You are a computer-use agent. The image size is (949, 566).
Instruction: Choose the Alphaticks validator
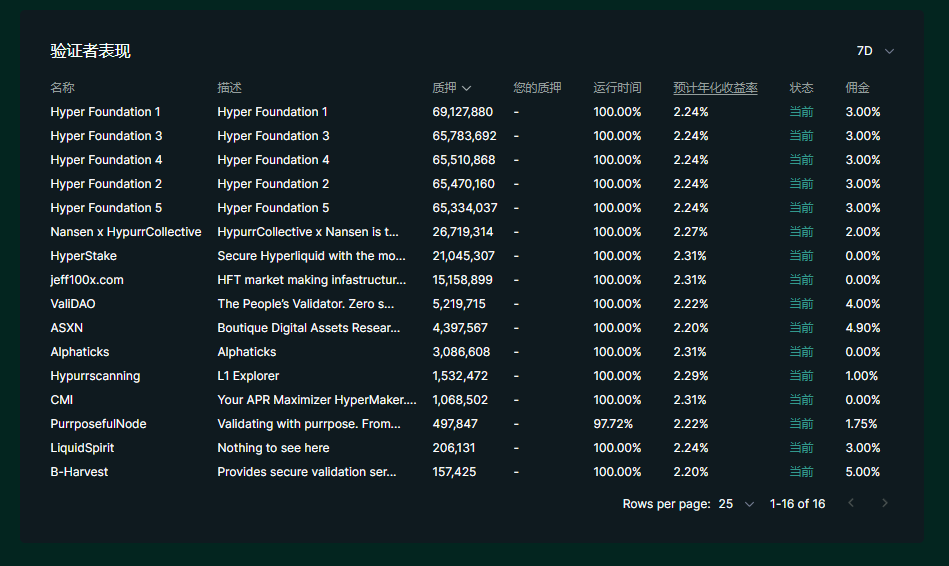pyautogui.click(x=80, y=352)
